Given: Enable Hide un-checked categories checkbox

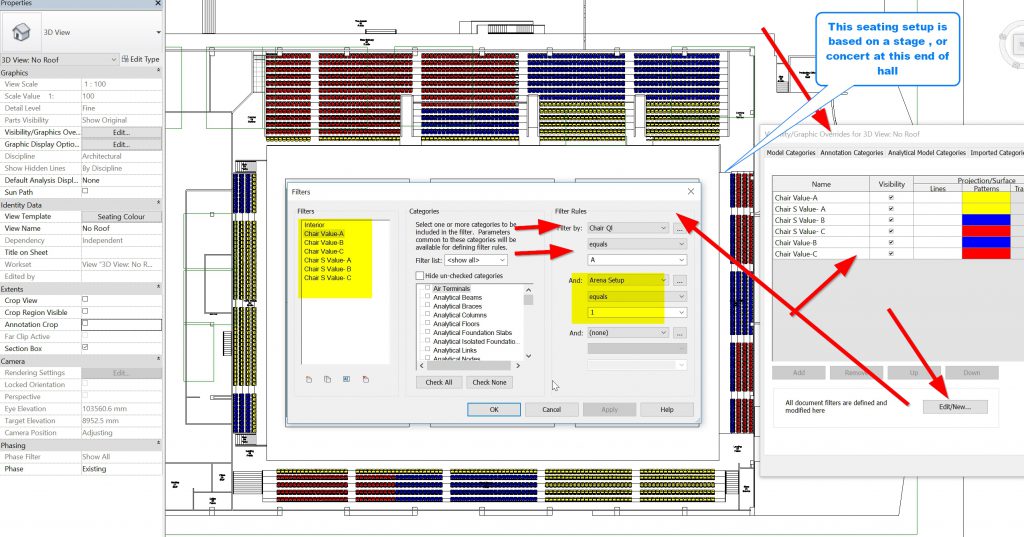Looking at the screenshot, I should click(x=420, y=275).
